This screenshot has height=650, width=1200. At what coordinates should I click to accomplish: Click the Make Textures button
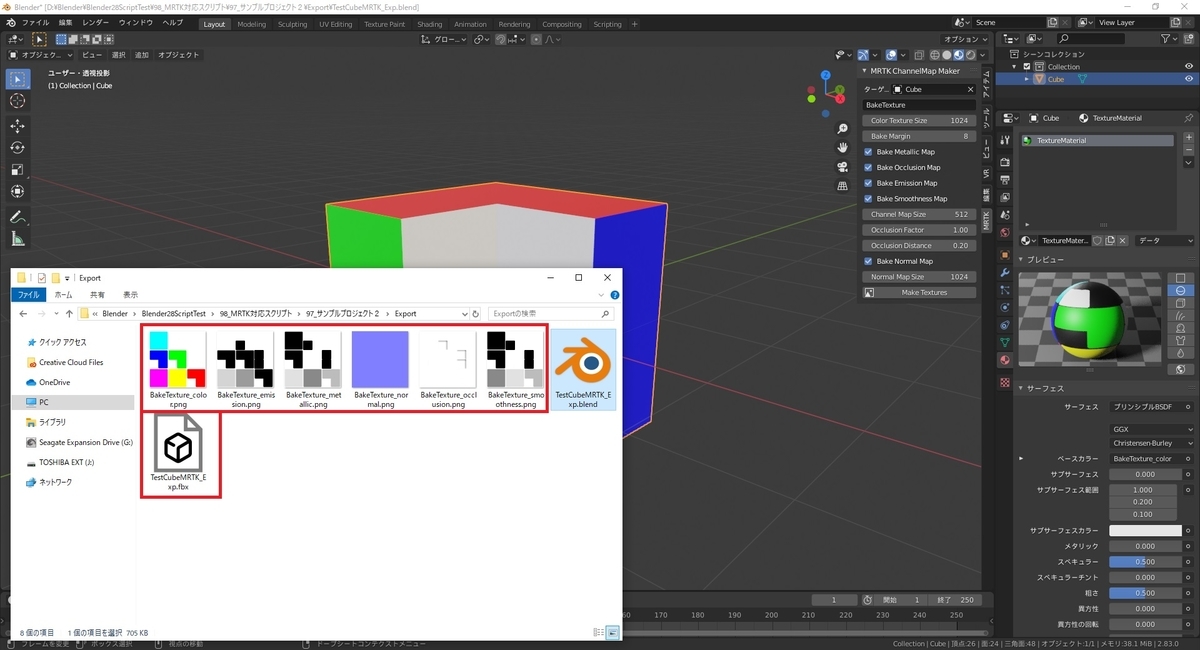(x=919, y=292)
